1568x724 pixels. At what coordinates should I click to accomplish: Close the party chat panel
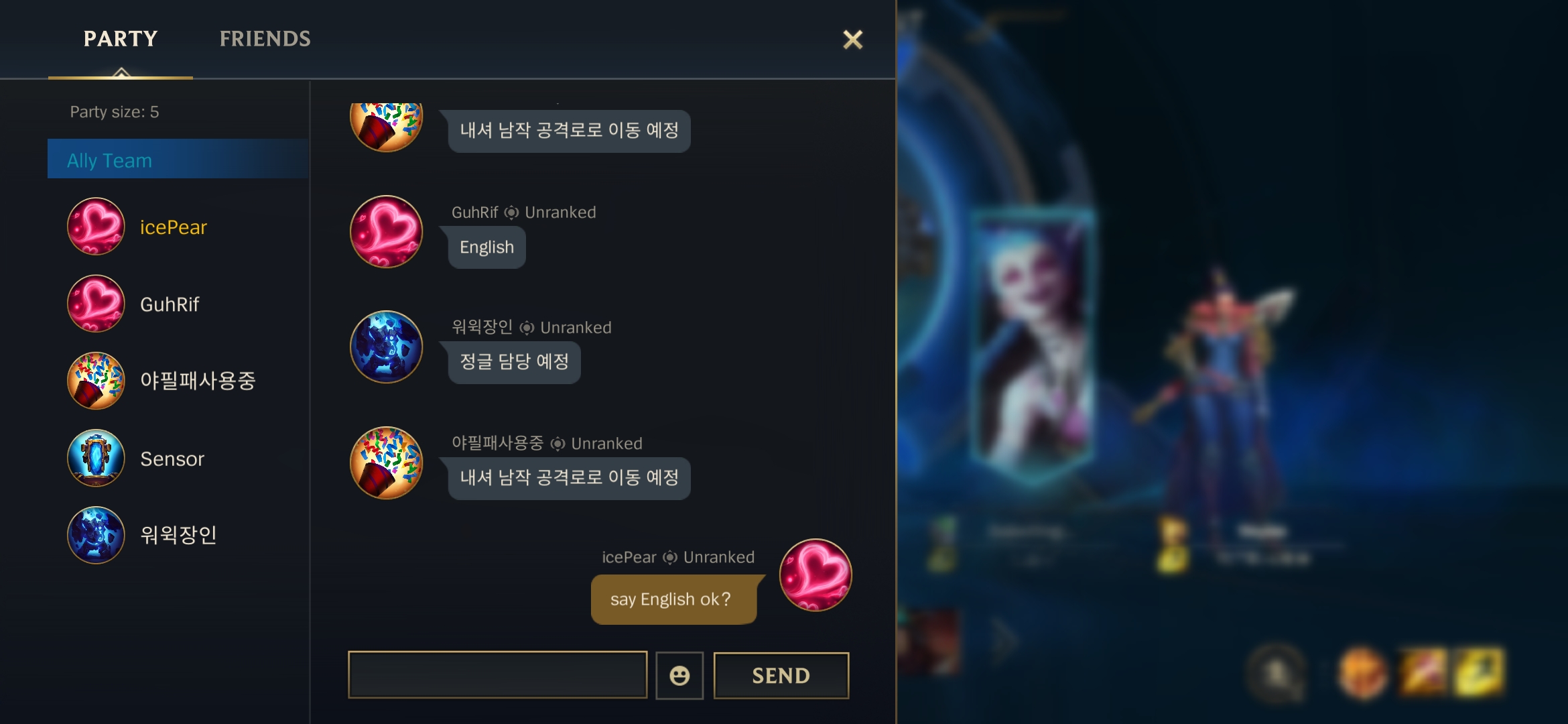point(852,40)
